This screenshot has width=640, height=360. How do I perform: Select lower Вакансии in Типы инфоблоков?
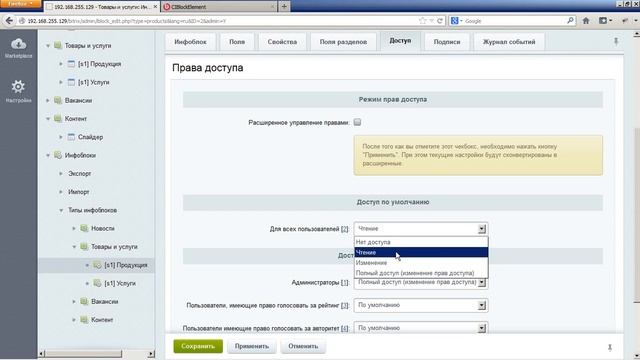click(x=104, y=302)
